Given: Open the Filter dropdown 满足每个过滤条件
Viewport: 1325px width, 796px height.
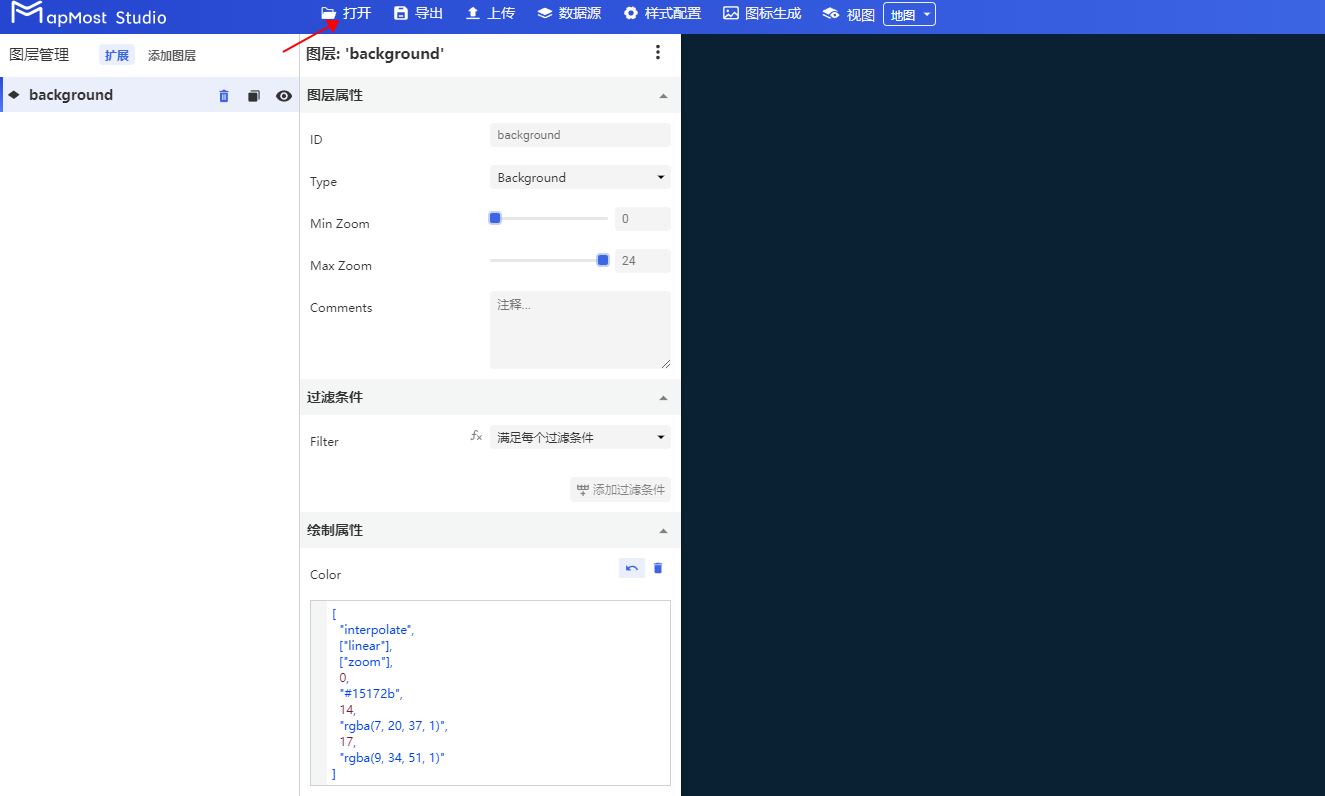Looking at the screenshot, I should (x=580, y=437).
